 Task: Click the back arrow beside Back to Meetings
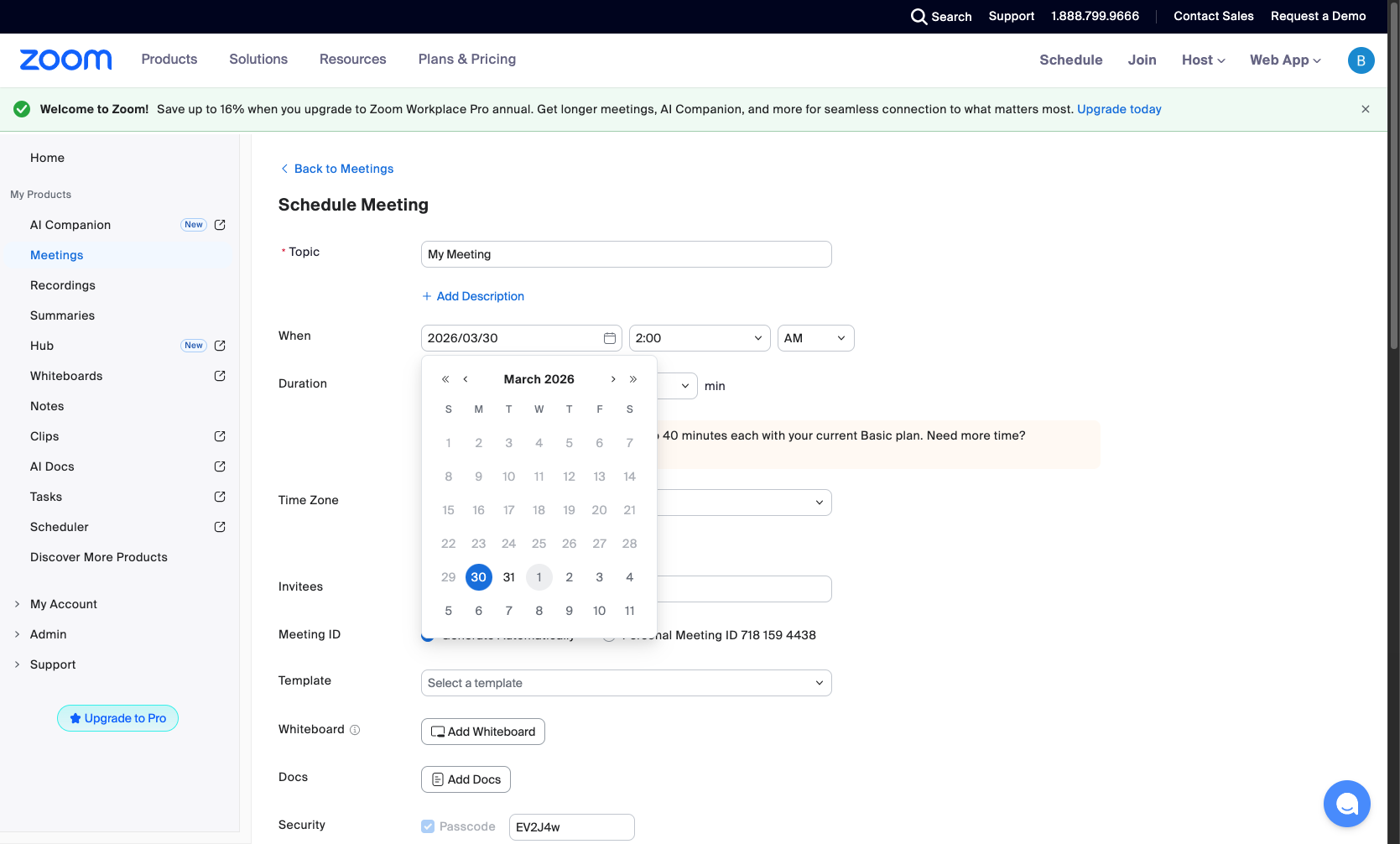(284, 169)
